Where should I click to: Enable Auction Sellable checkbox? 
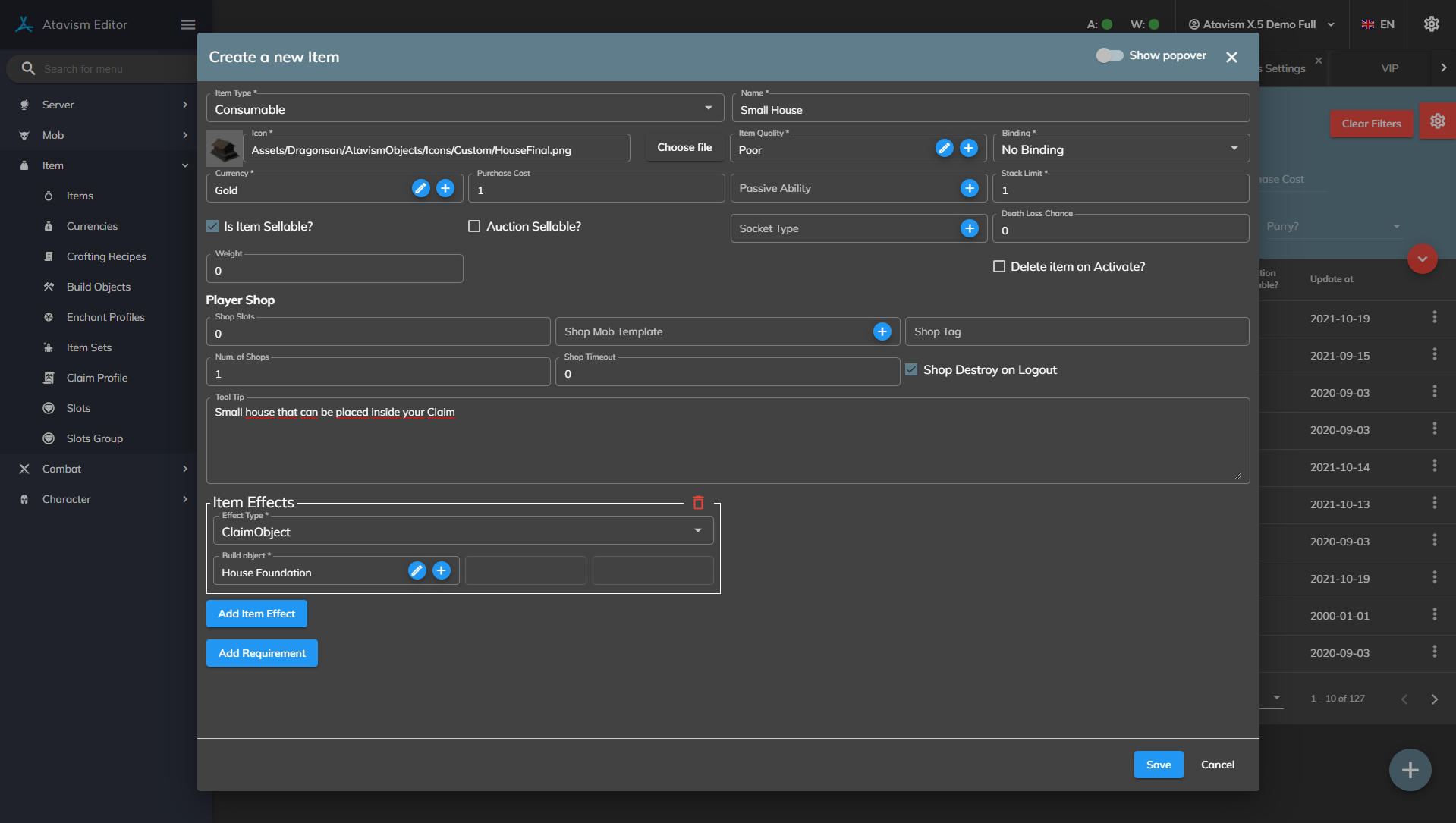coord(474,227)
